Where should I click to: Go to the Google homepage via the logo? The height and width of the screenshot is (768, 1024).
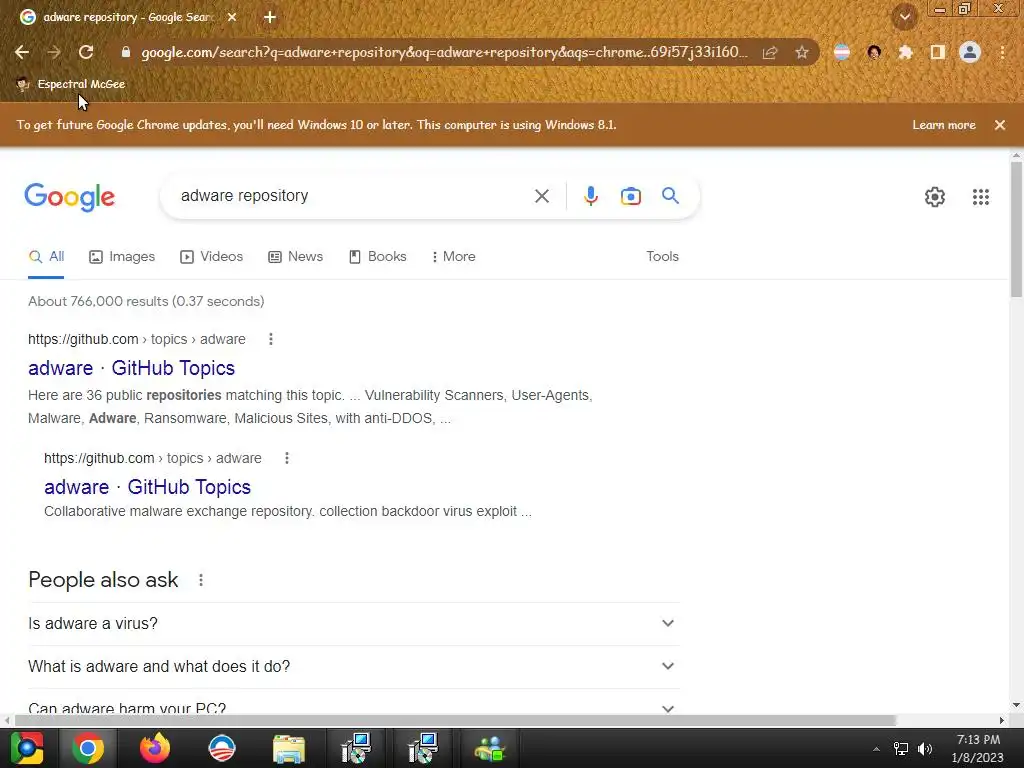tap(69, 197)
